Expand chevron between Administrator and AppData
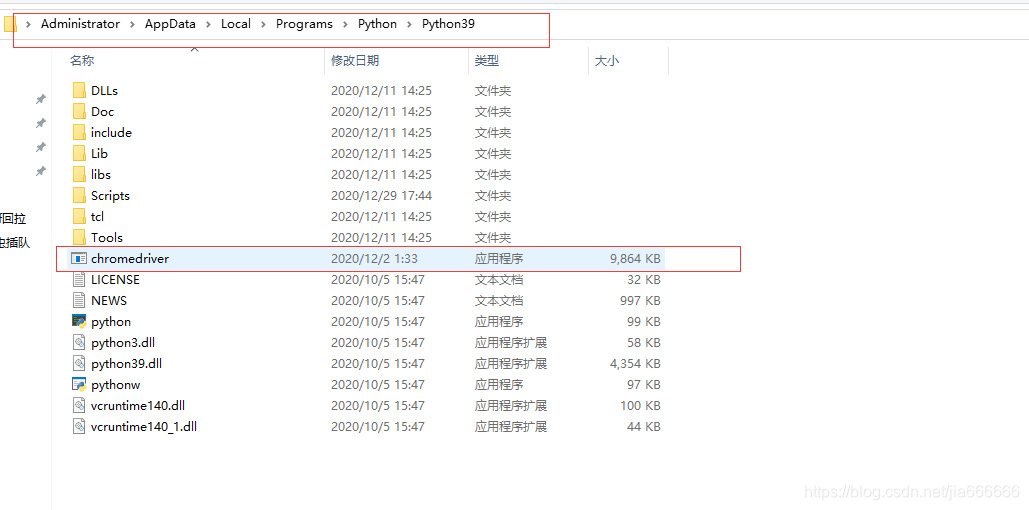Image resolution: width=1029 pixels, height=510 pixels. (133, 24)
